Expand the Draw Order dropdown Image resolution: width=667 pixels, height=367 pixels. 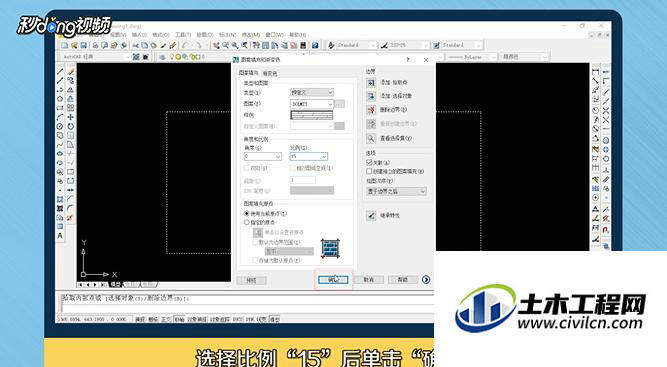point(396,192)
